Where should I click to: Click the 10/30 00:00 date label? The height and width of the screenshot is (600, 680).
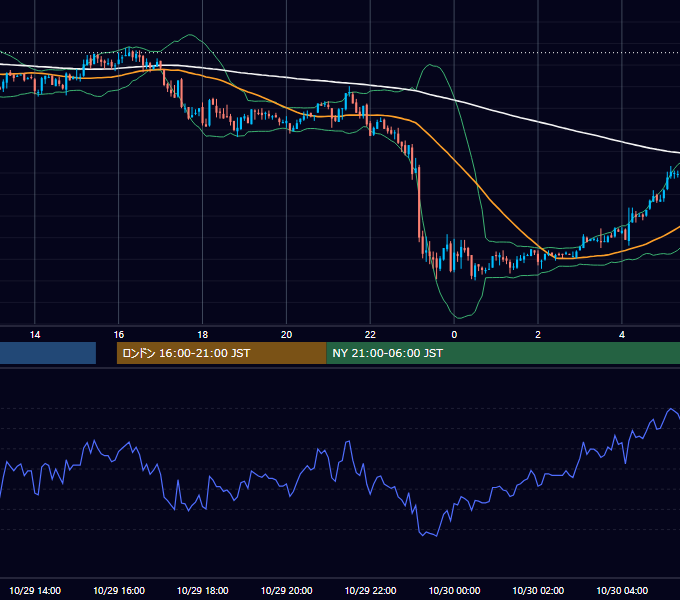(x=454, y=590)
